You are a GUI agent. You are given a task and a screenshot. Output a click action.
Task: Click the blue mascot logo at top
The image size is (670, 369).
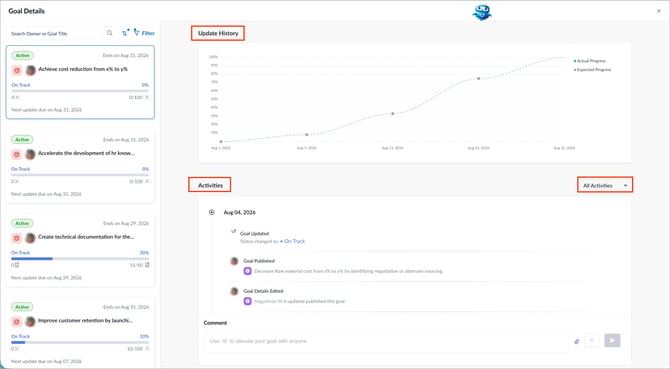(482, 12)
